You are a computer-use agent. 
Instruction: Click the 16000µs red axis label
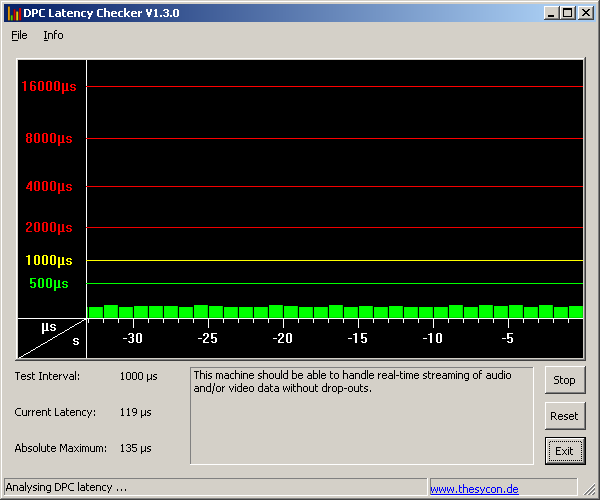tap(49, 87)
